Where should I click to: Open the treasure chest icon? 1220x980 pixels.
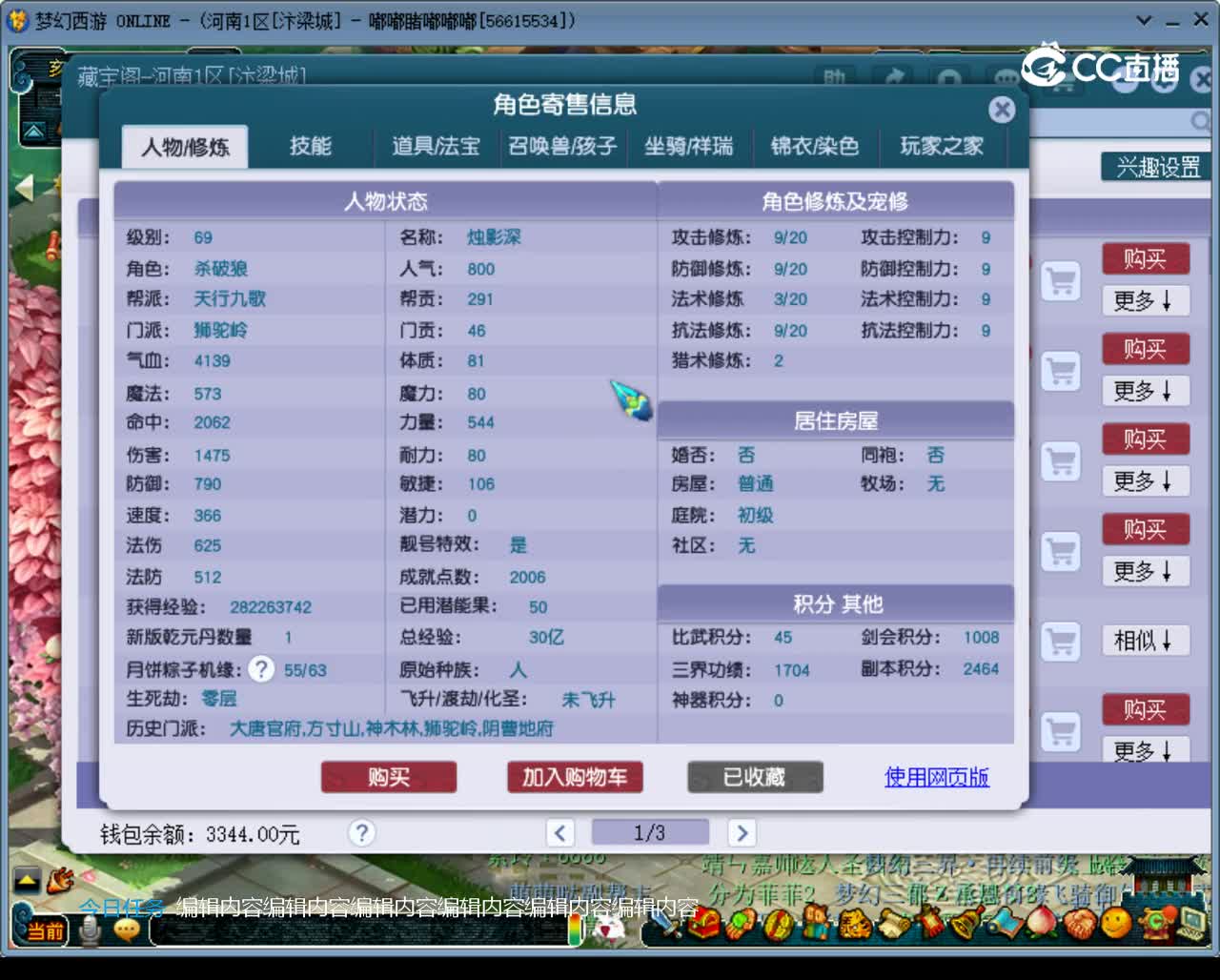[x=703, y=924]
